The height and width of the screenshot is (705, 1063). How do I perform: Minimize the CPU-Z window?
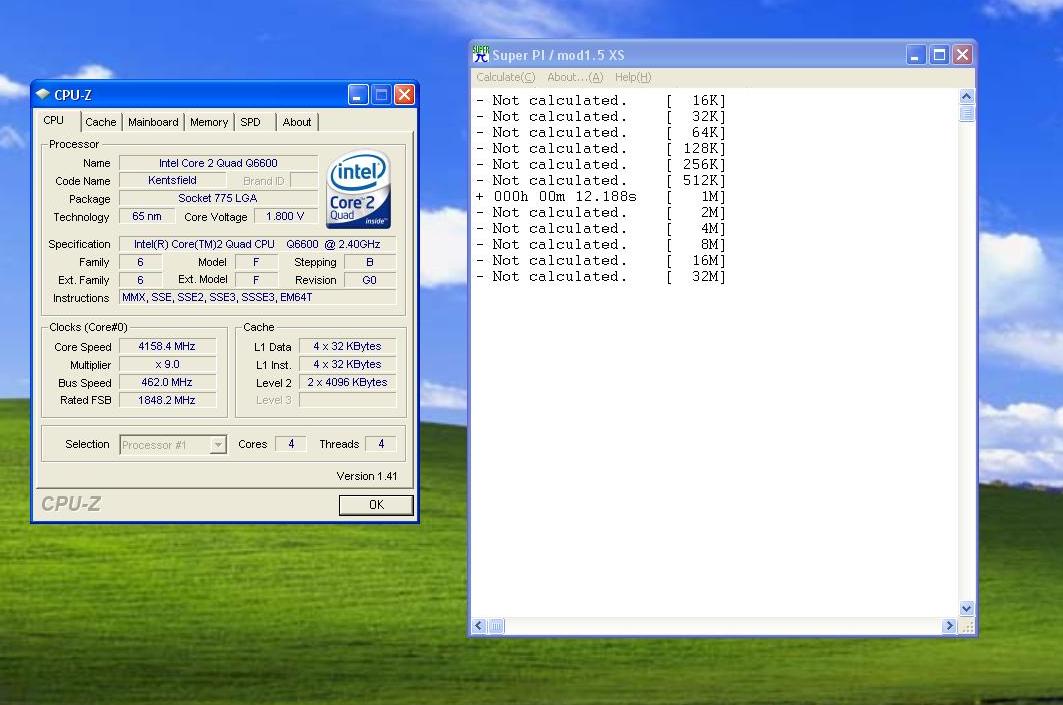click(358, 94)
